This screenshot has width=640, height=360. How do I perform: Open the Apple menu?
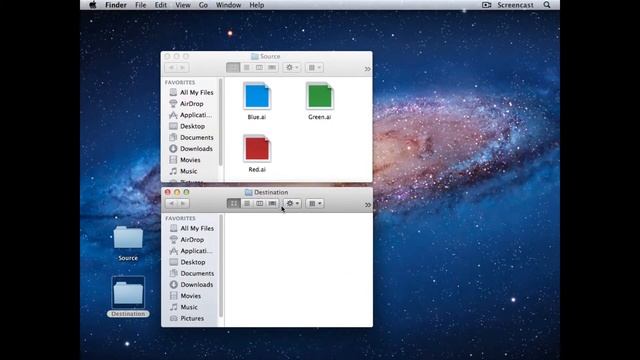[93, 5]
